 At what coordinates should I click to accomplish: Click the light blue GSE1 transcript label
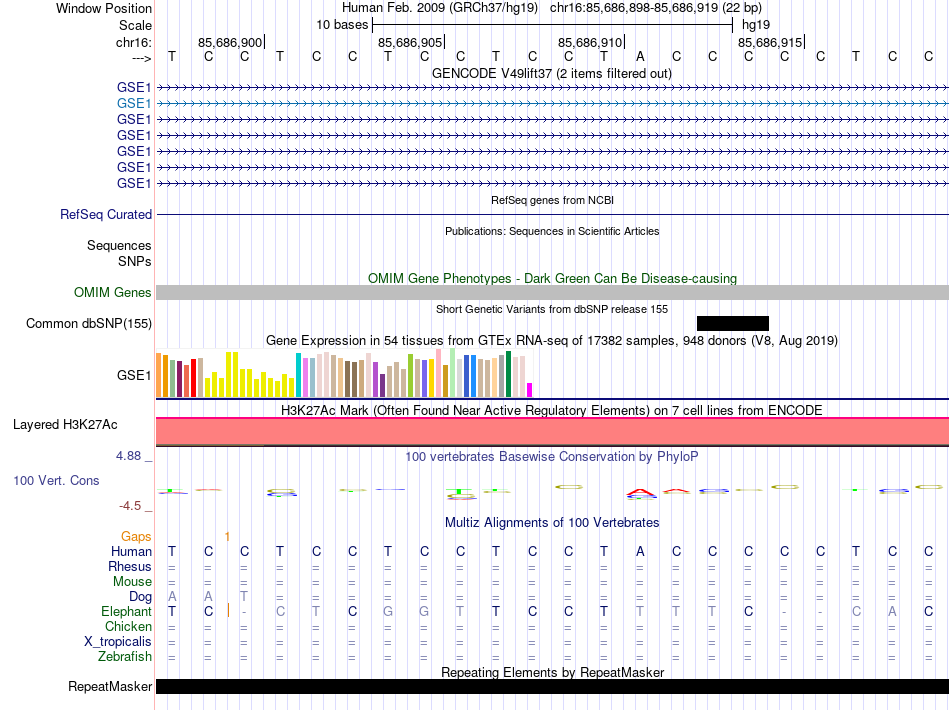(x=134, y=103)
